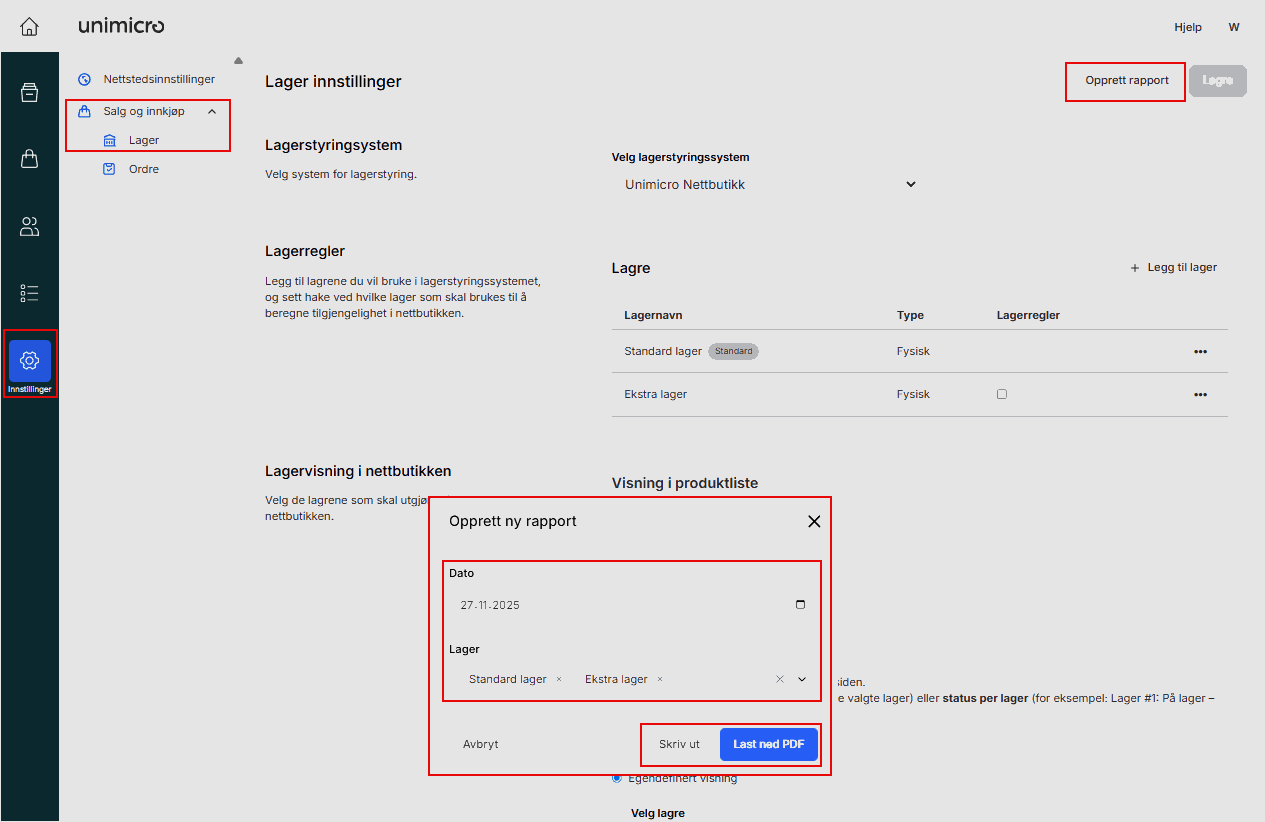
Task: Remove Standard lager with its small x
Action: point(558,679)
